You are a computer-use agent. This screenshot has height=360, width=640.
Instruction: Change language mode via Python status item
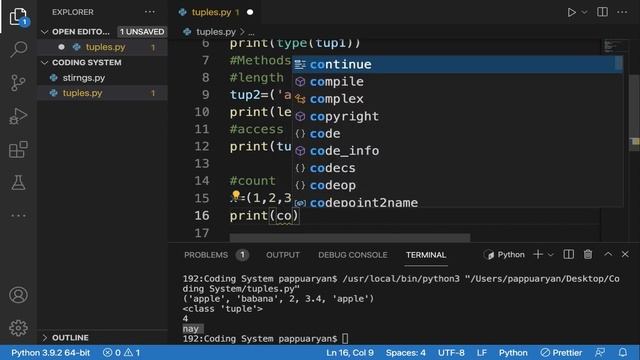513,352
